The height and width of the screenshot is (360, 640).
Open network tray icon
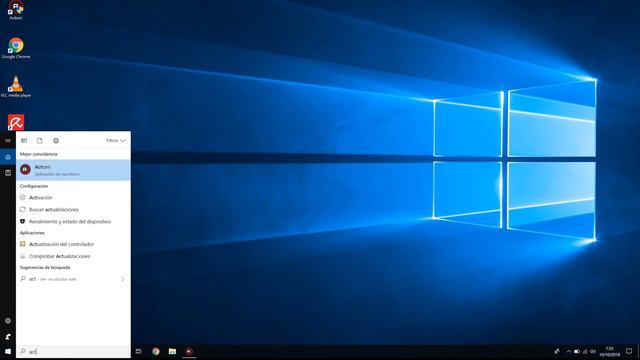tap(585, 351)
